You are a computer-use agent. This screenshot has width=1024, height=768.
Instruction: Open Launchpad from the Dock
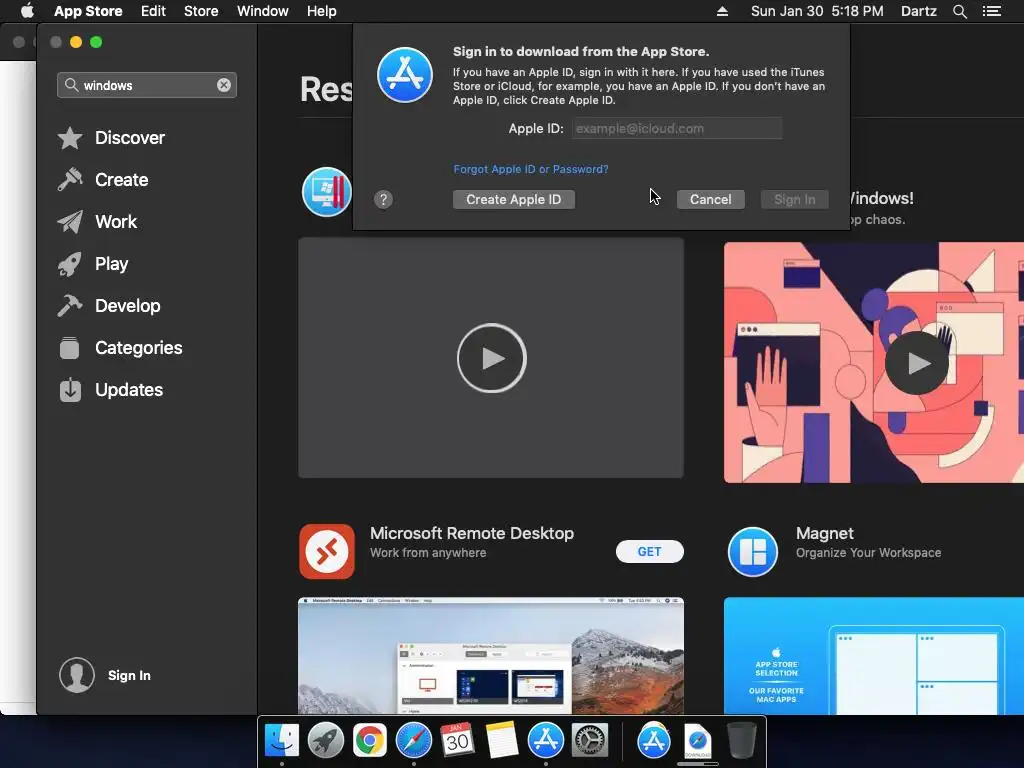tap(326, 741)
